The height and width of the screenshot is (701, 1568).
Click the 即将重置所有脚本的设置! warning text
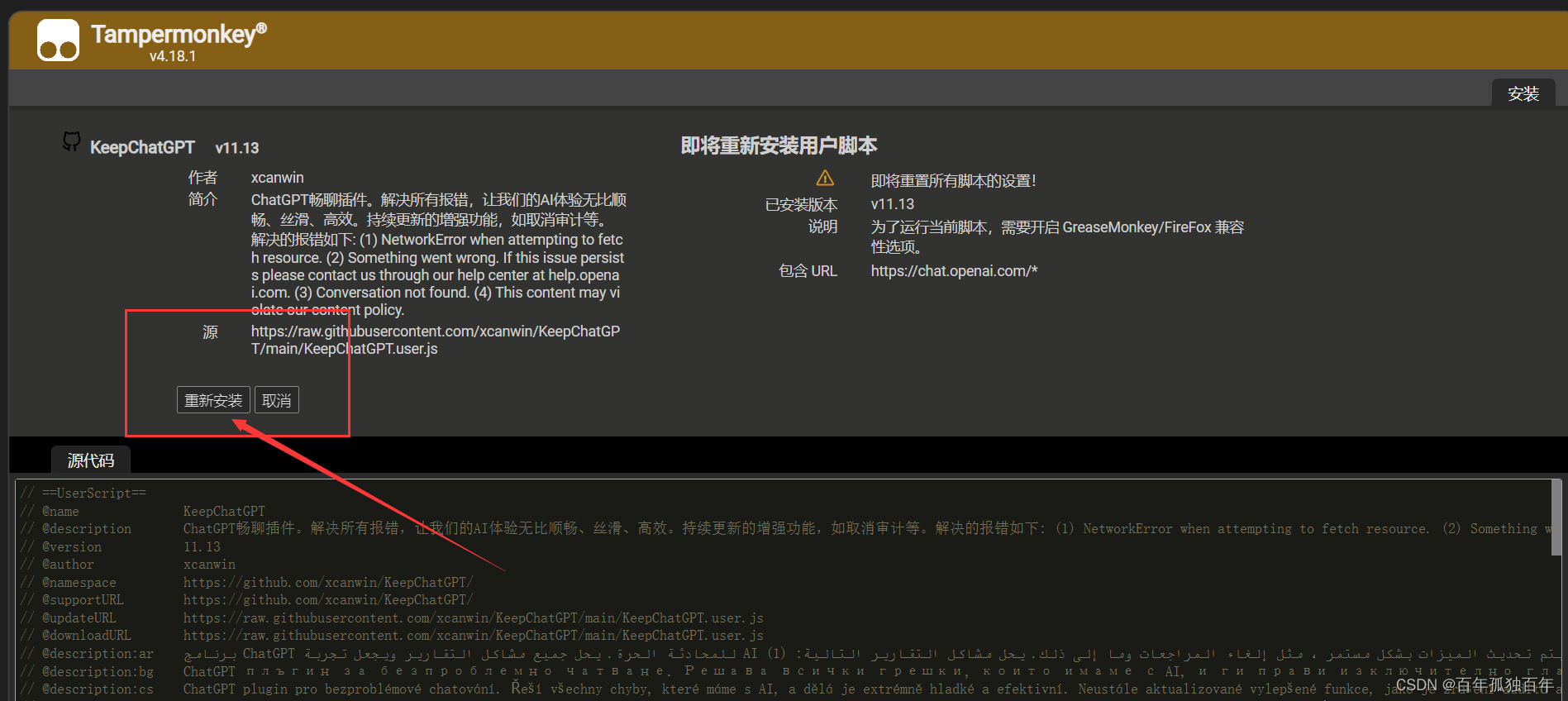pos(953,181)
